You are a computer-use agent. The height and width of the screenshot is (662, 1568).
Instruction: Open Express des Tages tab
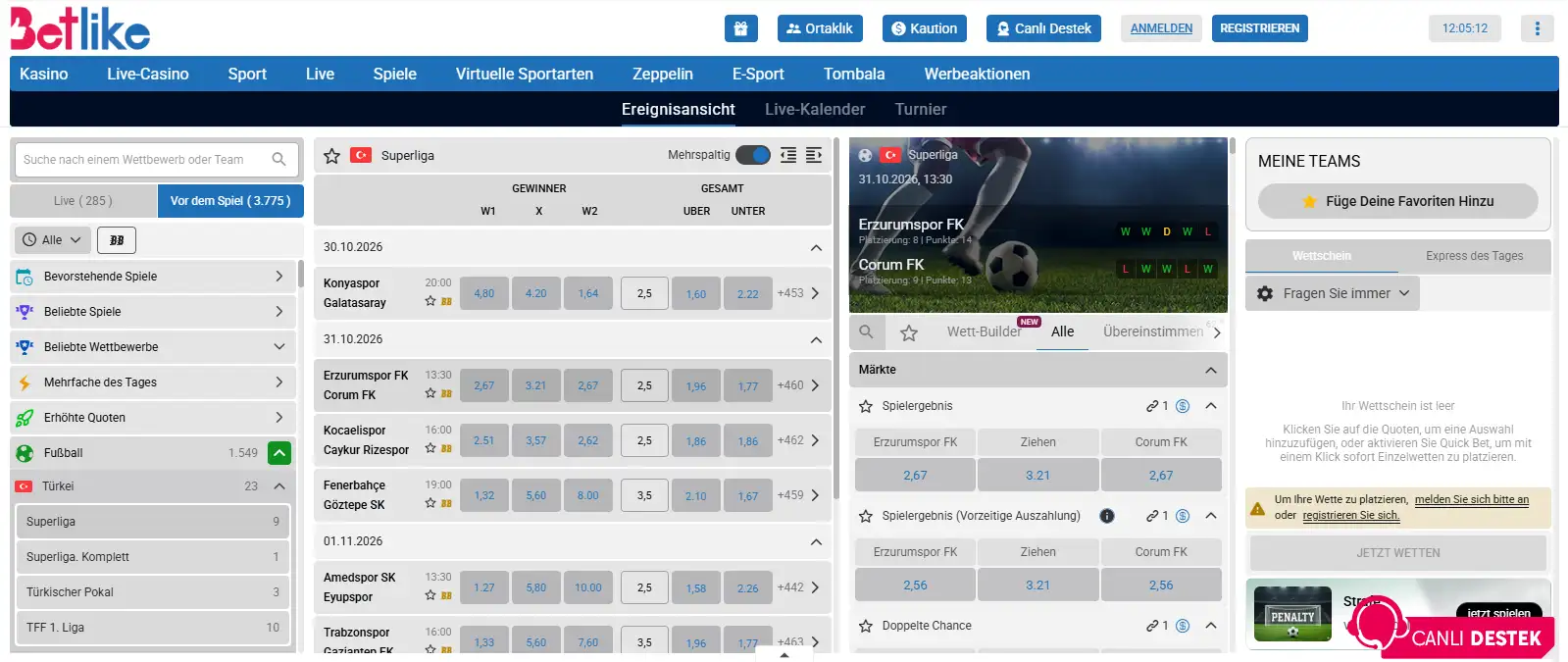pyautogui.click(x=1474, y=256)
